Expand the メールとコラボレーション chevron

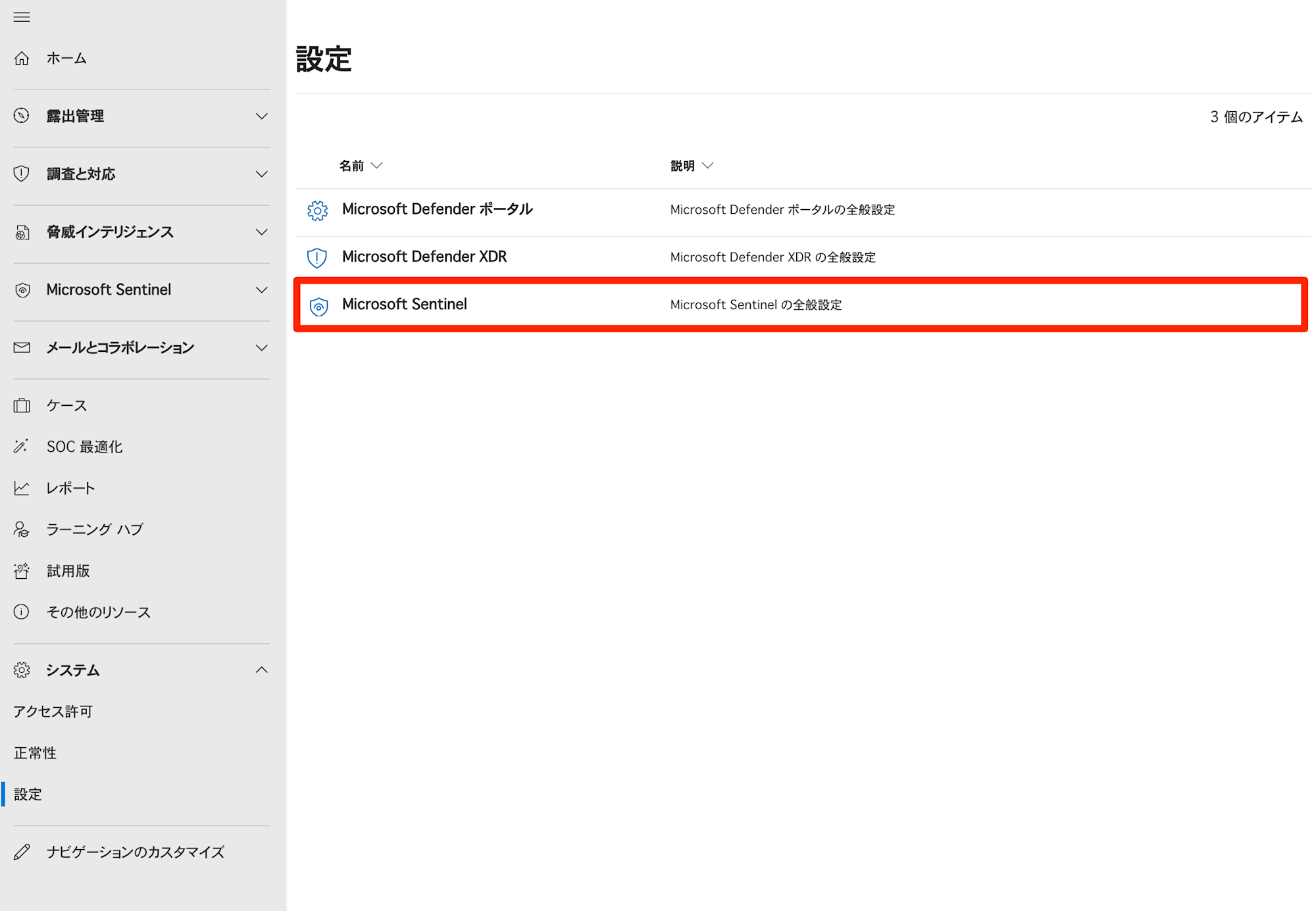262,348
